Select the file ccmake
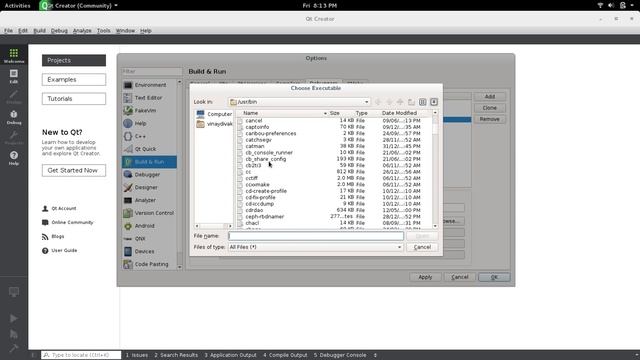The width and height of the screenshot is (640, 360). coord(258,184)
